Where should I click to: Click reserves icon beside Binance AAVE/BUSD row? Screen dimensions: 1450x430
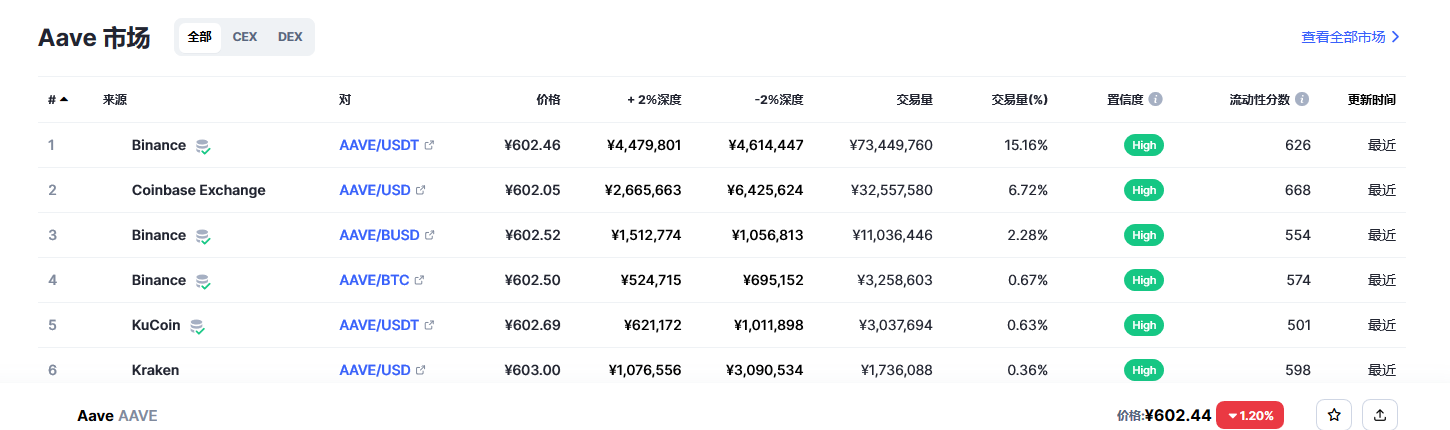point(203,236)
